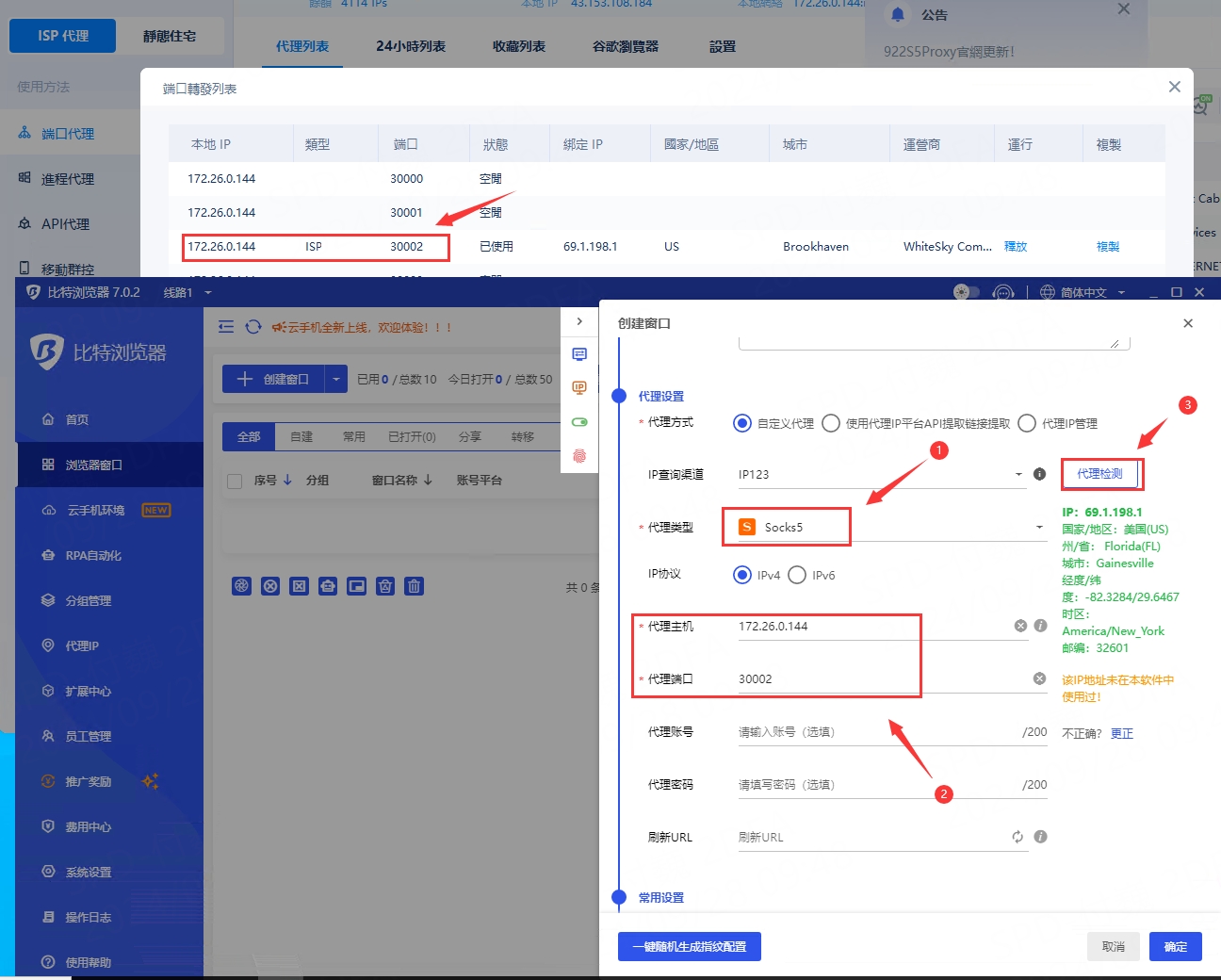The height and width of the screenshot is (980, 1221).
Task: Collapse the sidebar with the menu-fold icon
Action: click(x=226, y=327)
